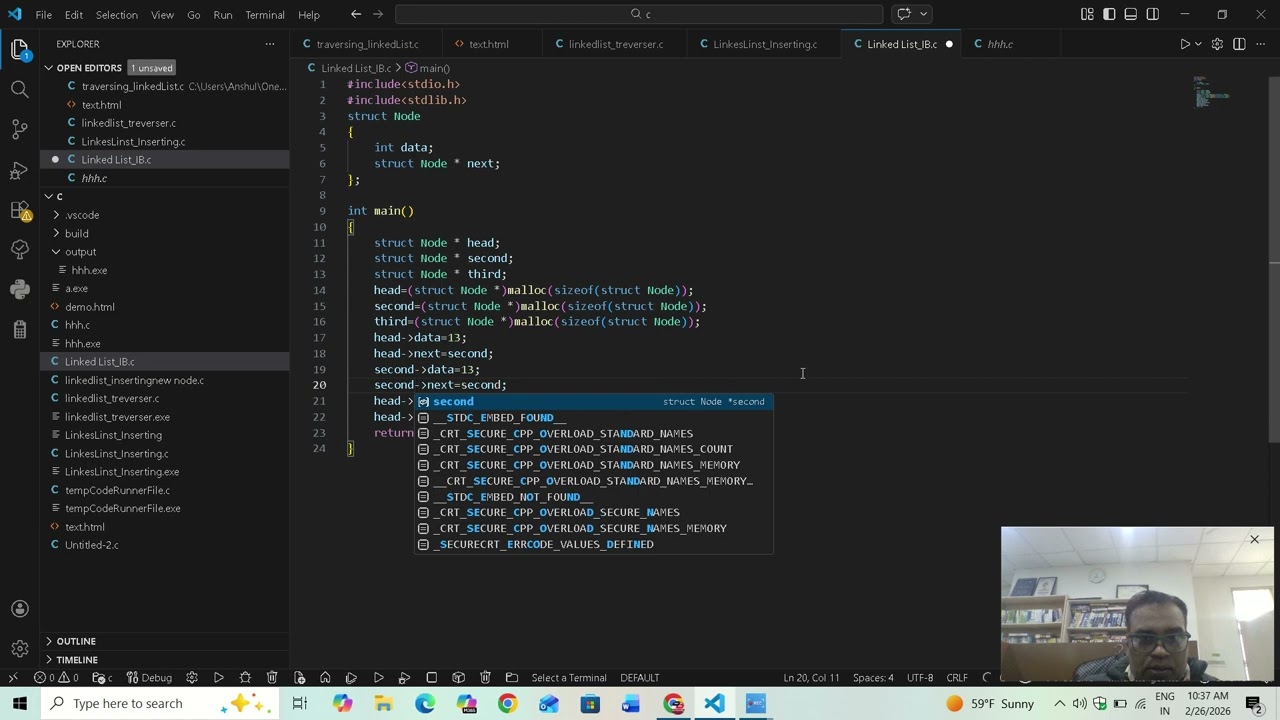This screenshot has width=1280, height=720.
Task: Switch to traversing_linkedList.c tab
Action: pyautogui.click(x=367, y=44)
